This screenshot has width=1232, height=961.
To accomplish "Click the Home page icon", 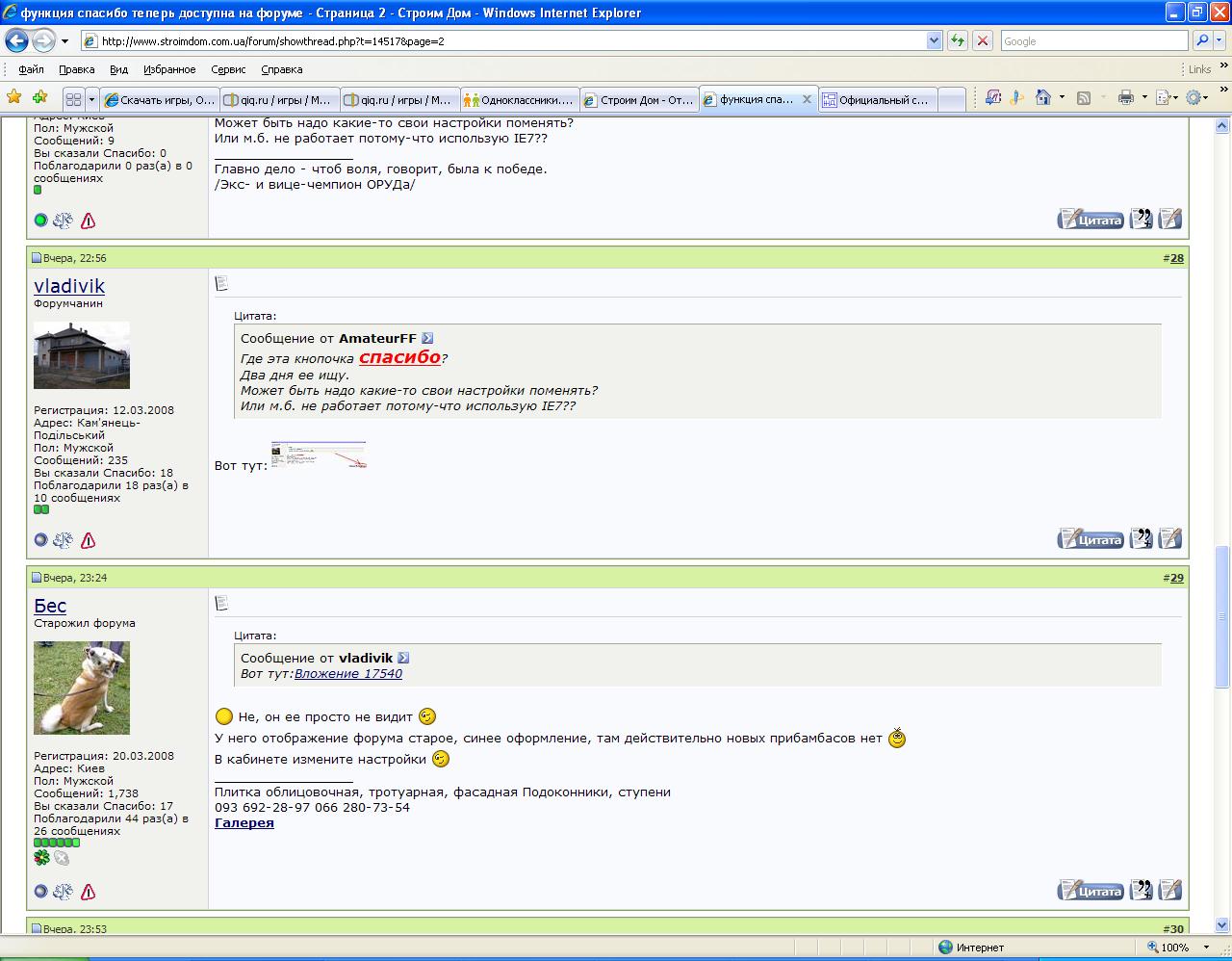I will (1042, 97).
